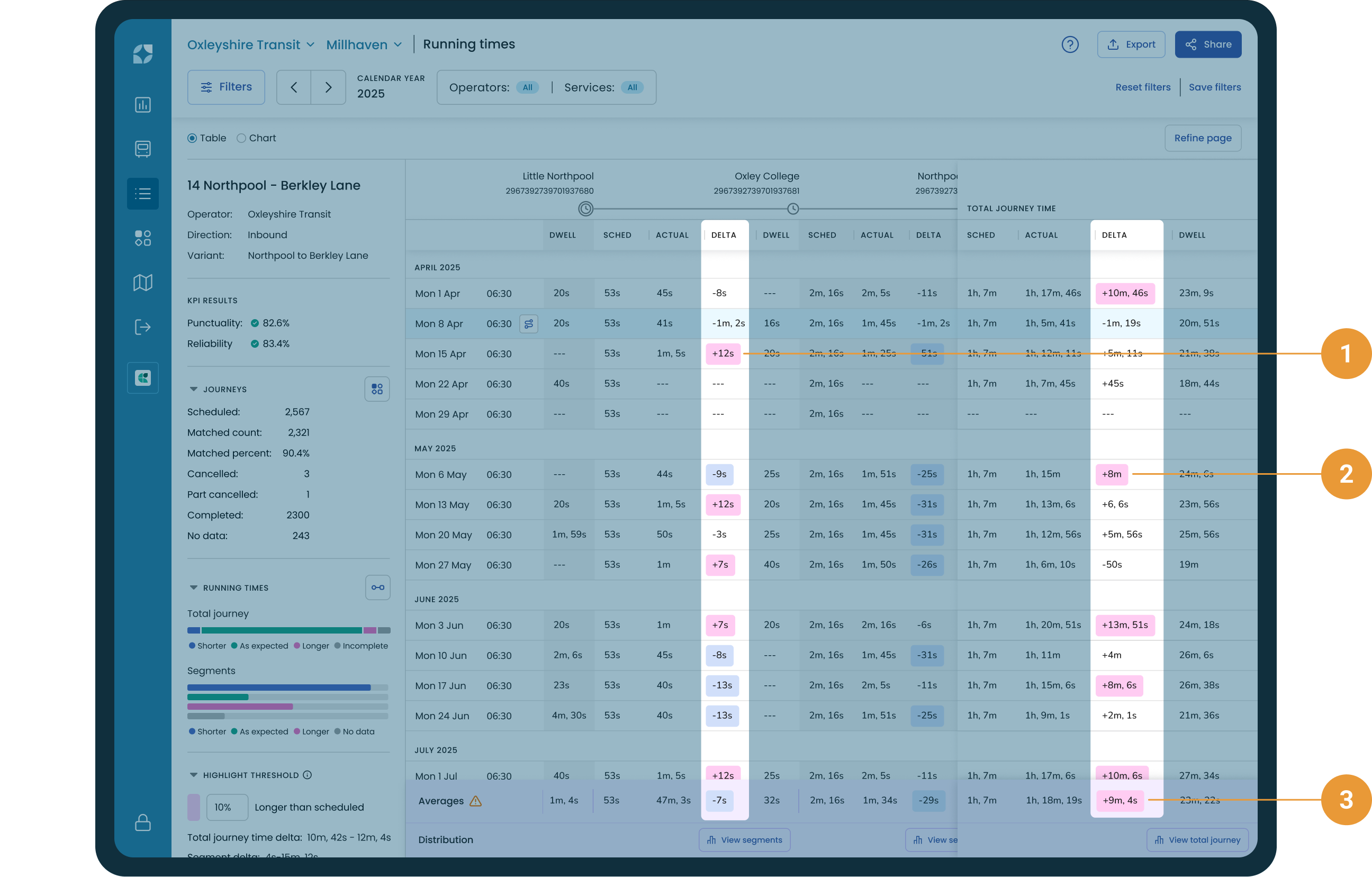Collapse the Journeys section

[193, 389]
